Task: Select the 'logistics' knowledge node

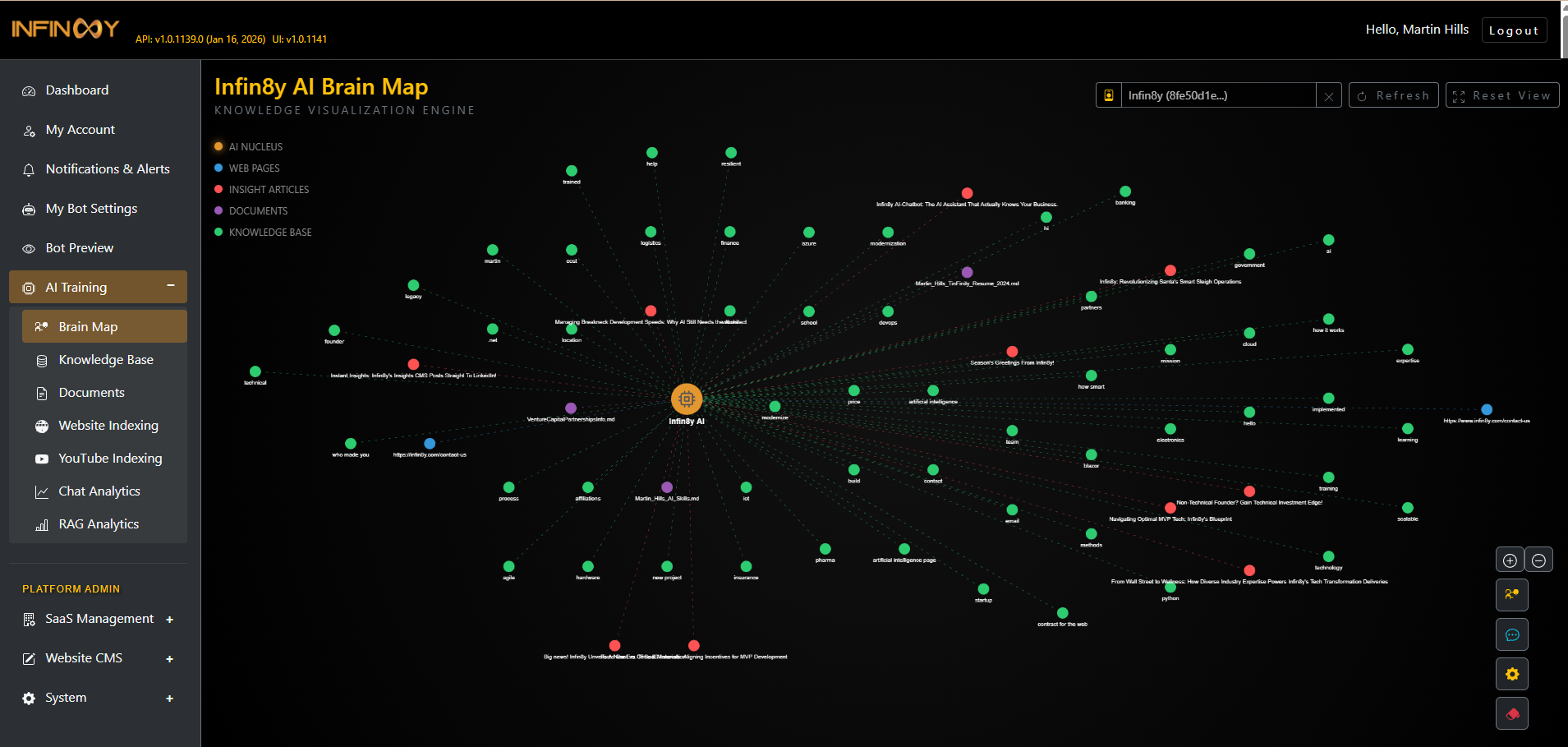Action: click(651, 232)
